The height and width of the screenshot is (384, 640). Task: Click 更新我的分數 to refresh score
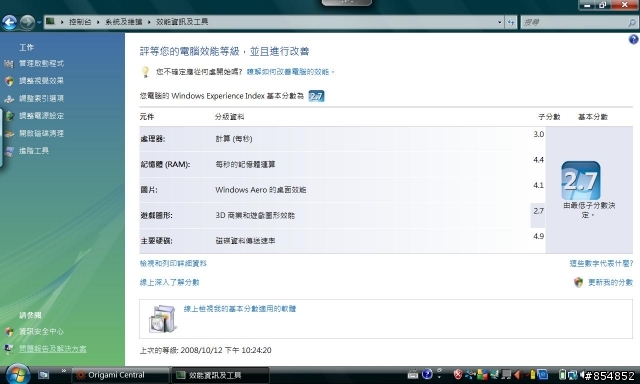[610, 282]
